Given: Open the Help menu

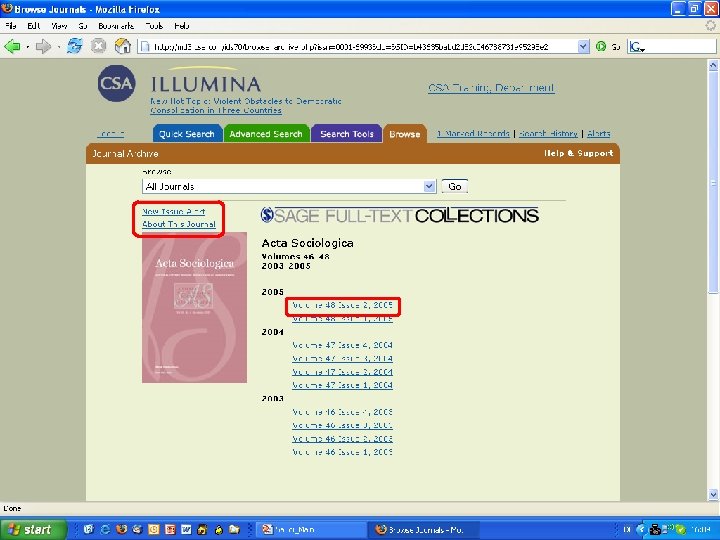Looking at the screenshot, I should [182, 26].
